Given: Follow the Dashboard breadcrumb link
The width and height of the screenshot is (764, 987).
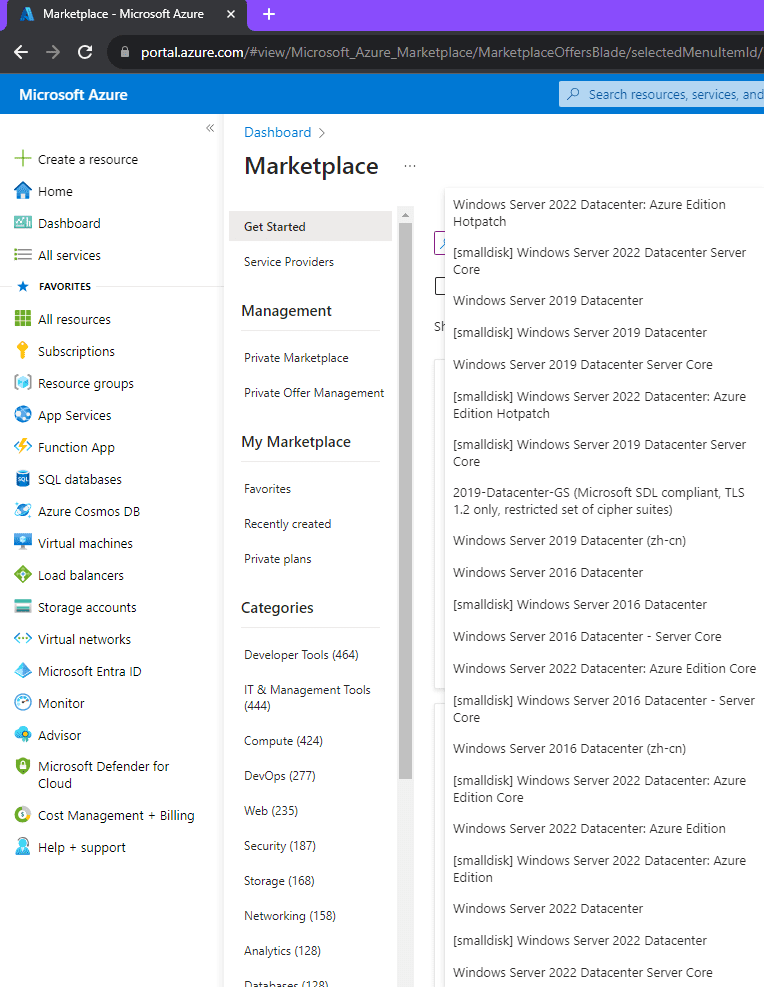Looking at the screenshot, I should tap(278, 132).
